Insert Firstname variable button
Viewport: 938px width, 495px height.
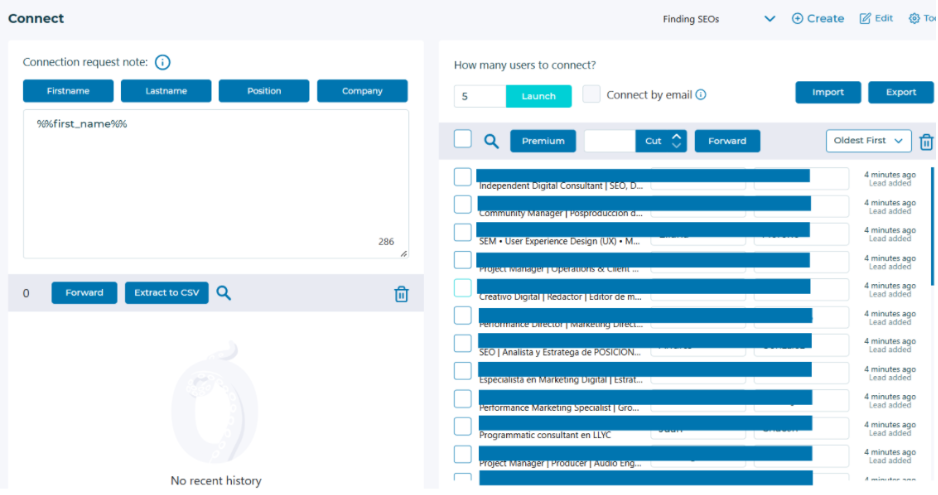pyautogui.click(x=68, y=91)
